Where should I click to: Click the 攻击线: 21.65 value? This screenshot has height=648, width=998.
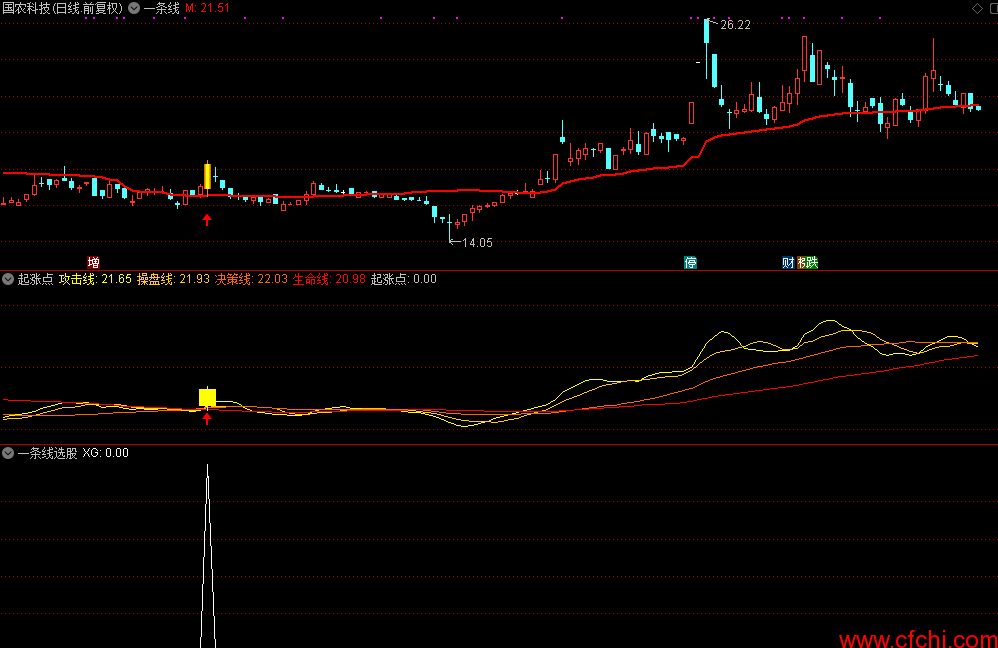[x=95, y=279]
